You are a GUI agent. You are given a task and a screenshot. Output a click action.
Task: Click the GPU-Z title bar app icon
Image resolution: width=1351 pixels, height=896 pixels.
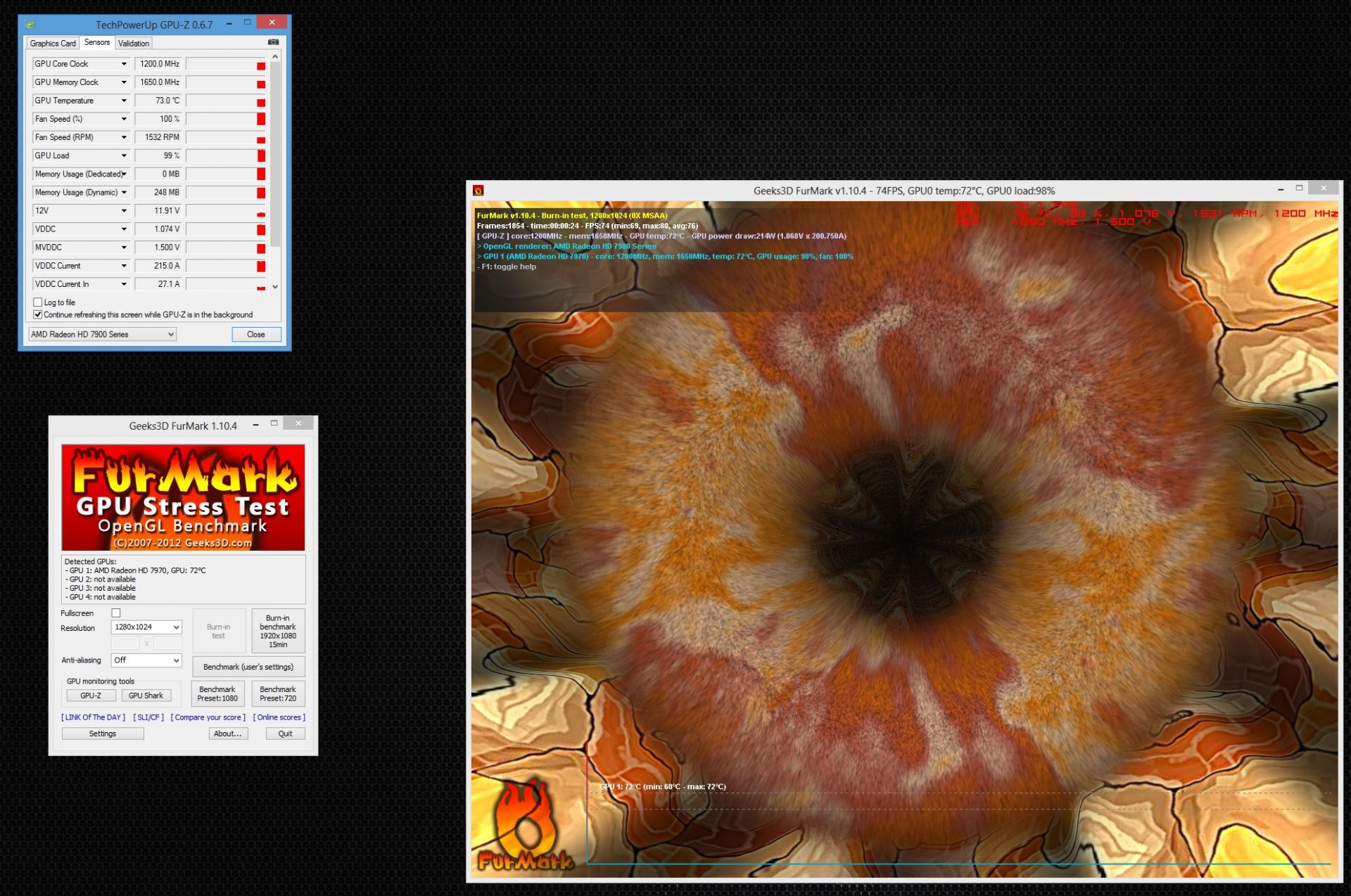tap(30, 25)
